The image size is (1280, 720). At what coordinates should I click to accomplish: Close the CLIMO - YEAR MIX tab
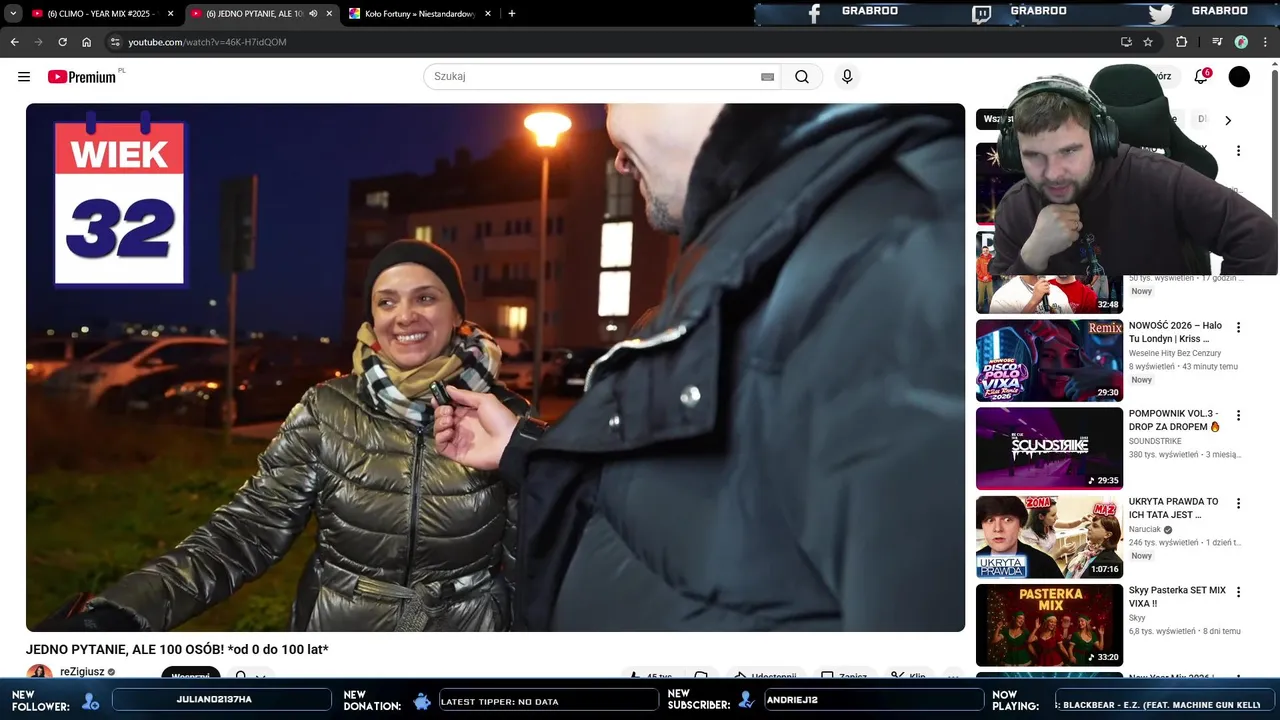click(170, 14)
